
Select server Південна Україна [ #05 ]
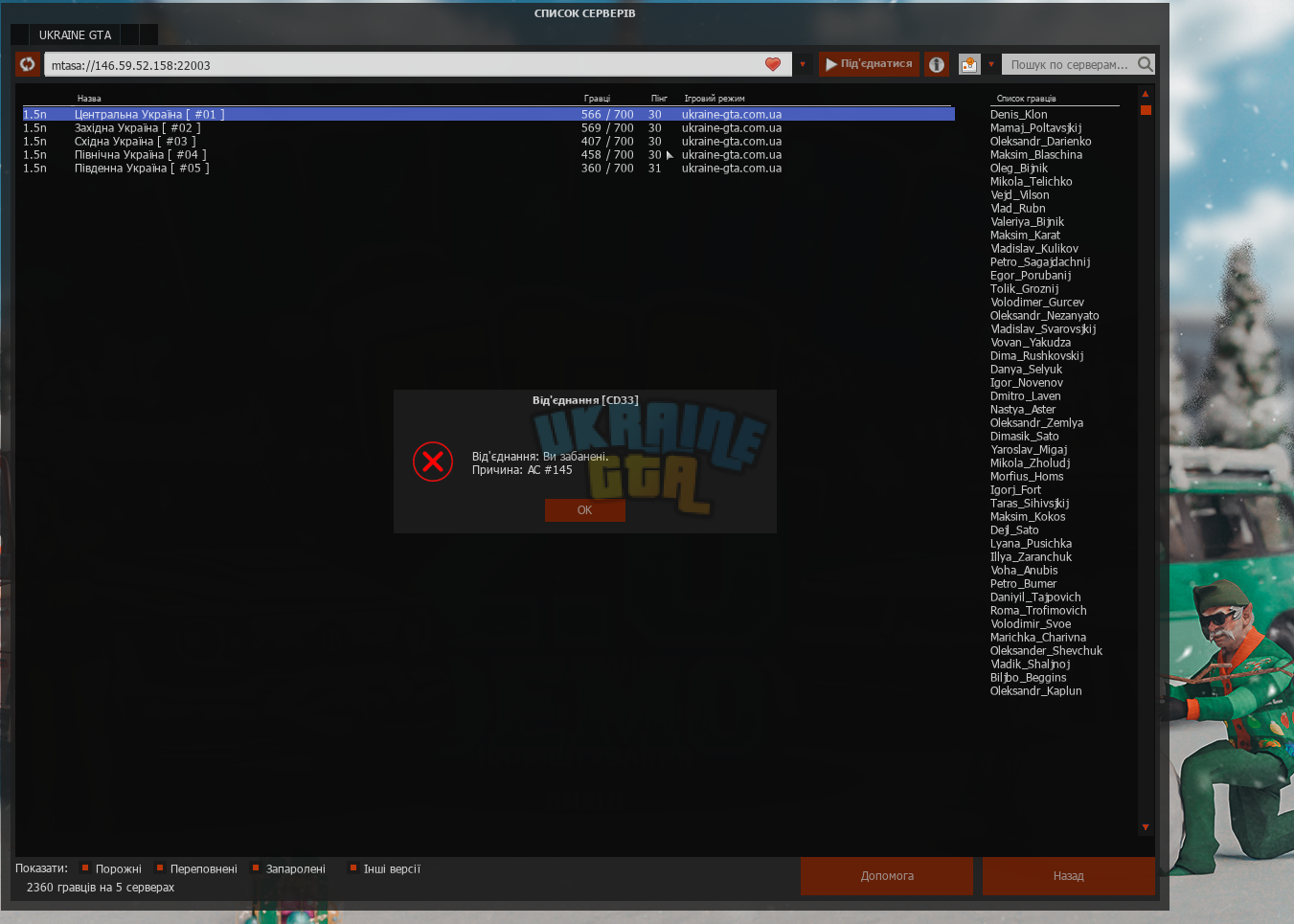pos(488,168)
